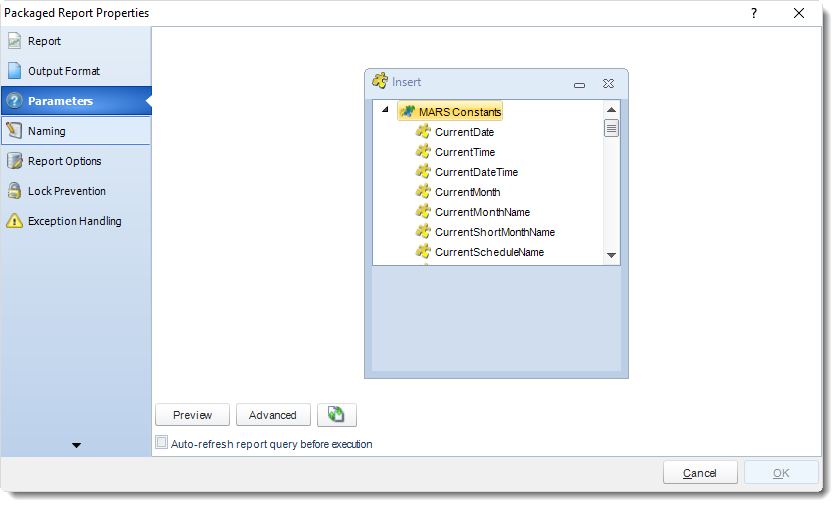
Task: Click the Parameters question mark icon
Action: [x=14, y=101]
